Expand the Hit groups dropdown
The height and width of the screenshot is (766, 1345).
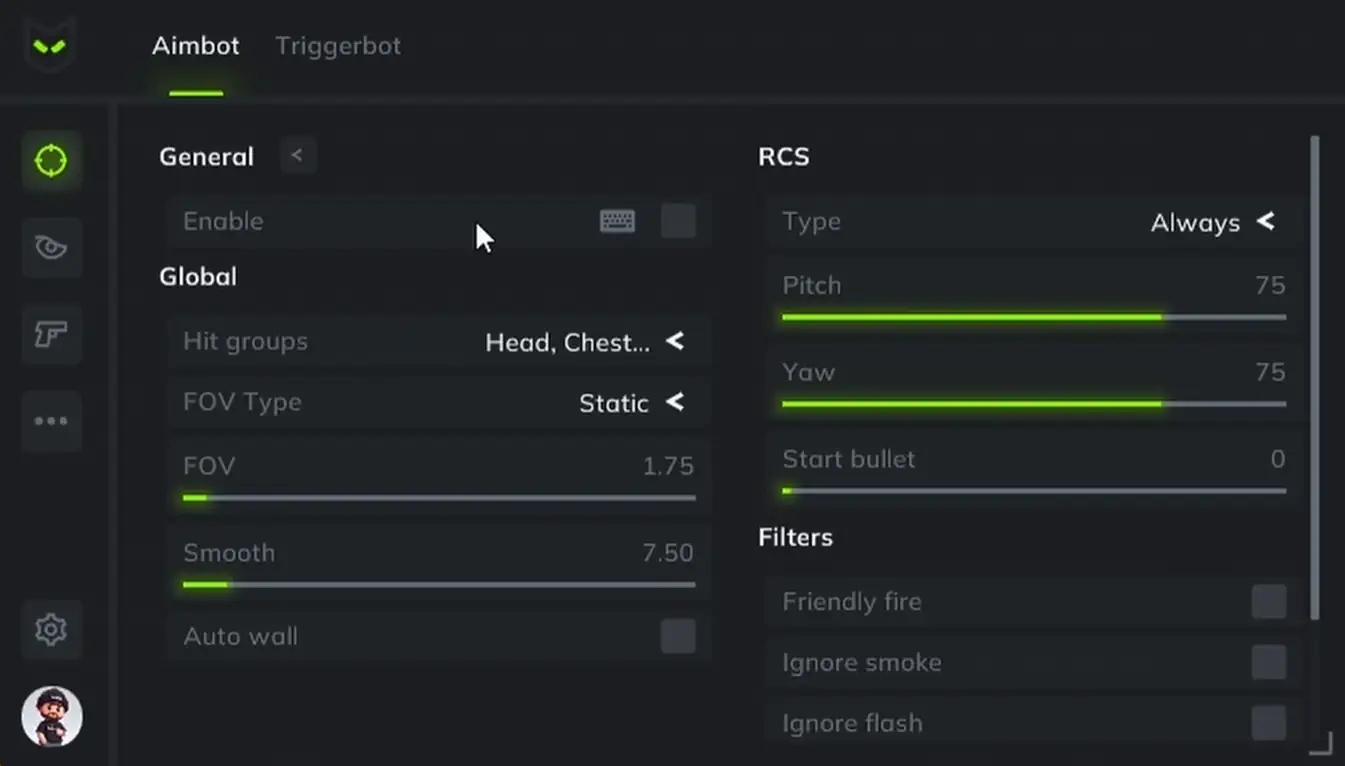(x=674, y=341)
